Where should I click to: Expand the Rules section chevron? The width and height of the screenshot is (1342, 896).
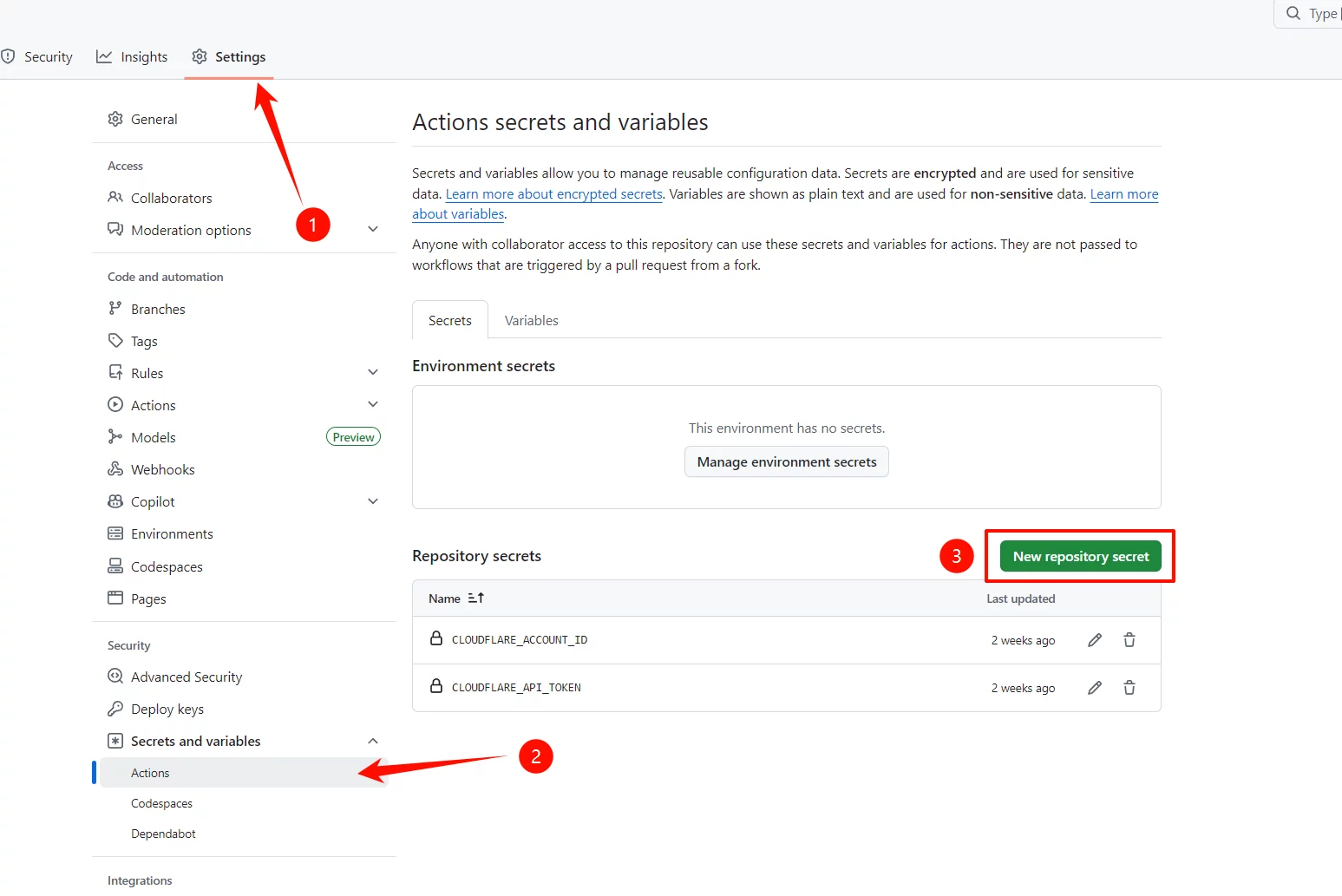[373, 373]
